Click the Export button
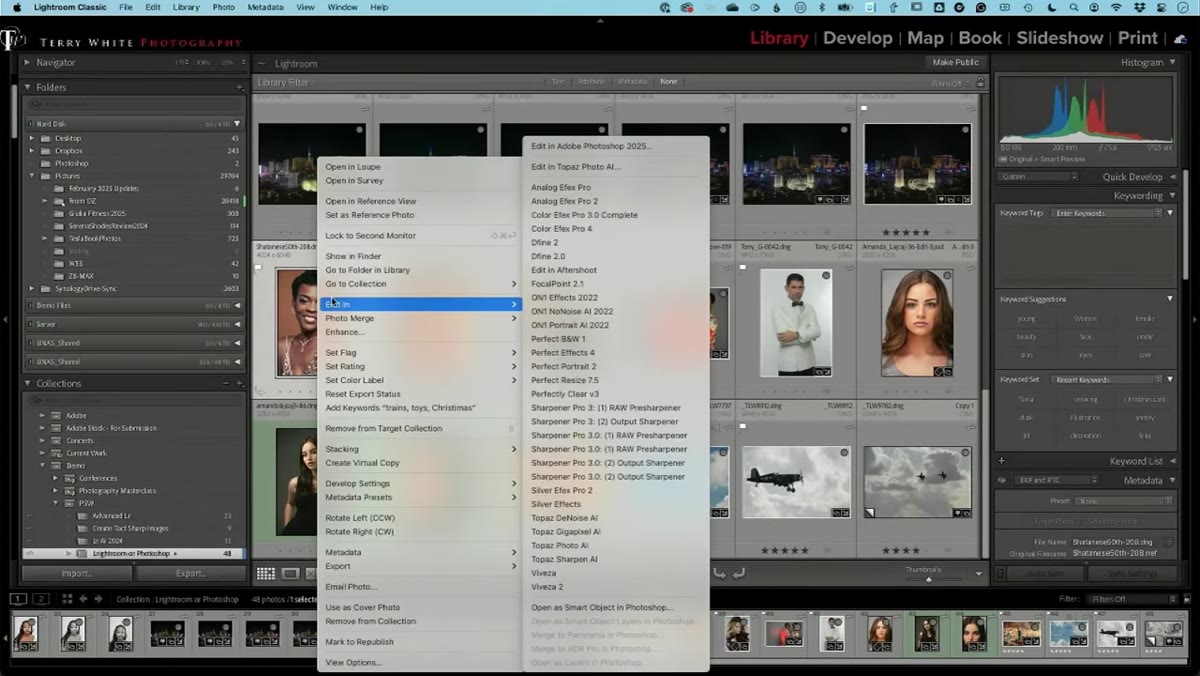The height and width of the screenshot is (676, 1200). 190,573
